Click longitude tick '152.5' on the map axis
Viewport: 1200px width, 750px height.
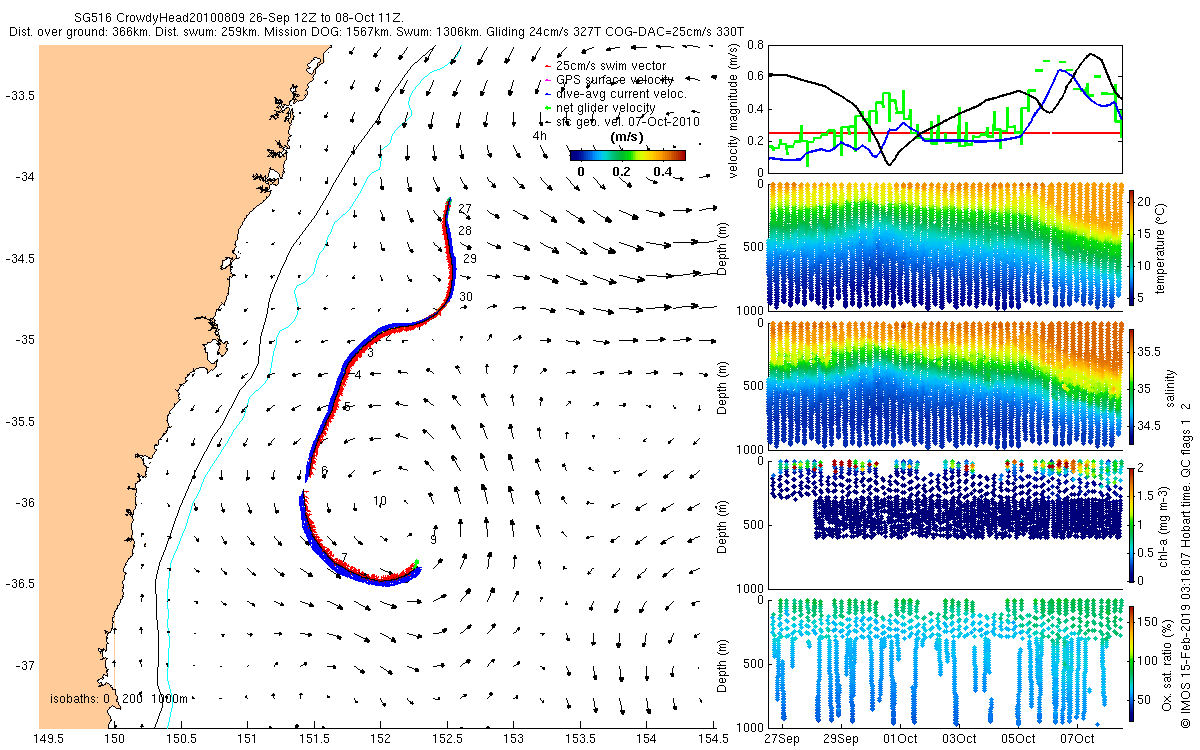tap(448, 739)
